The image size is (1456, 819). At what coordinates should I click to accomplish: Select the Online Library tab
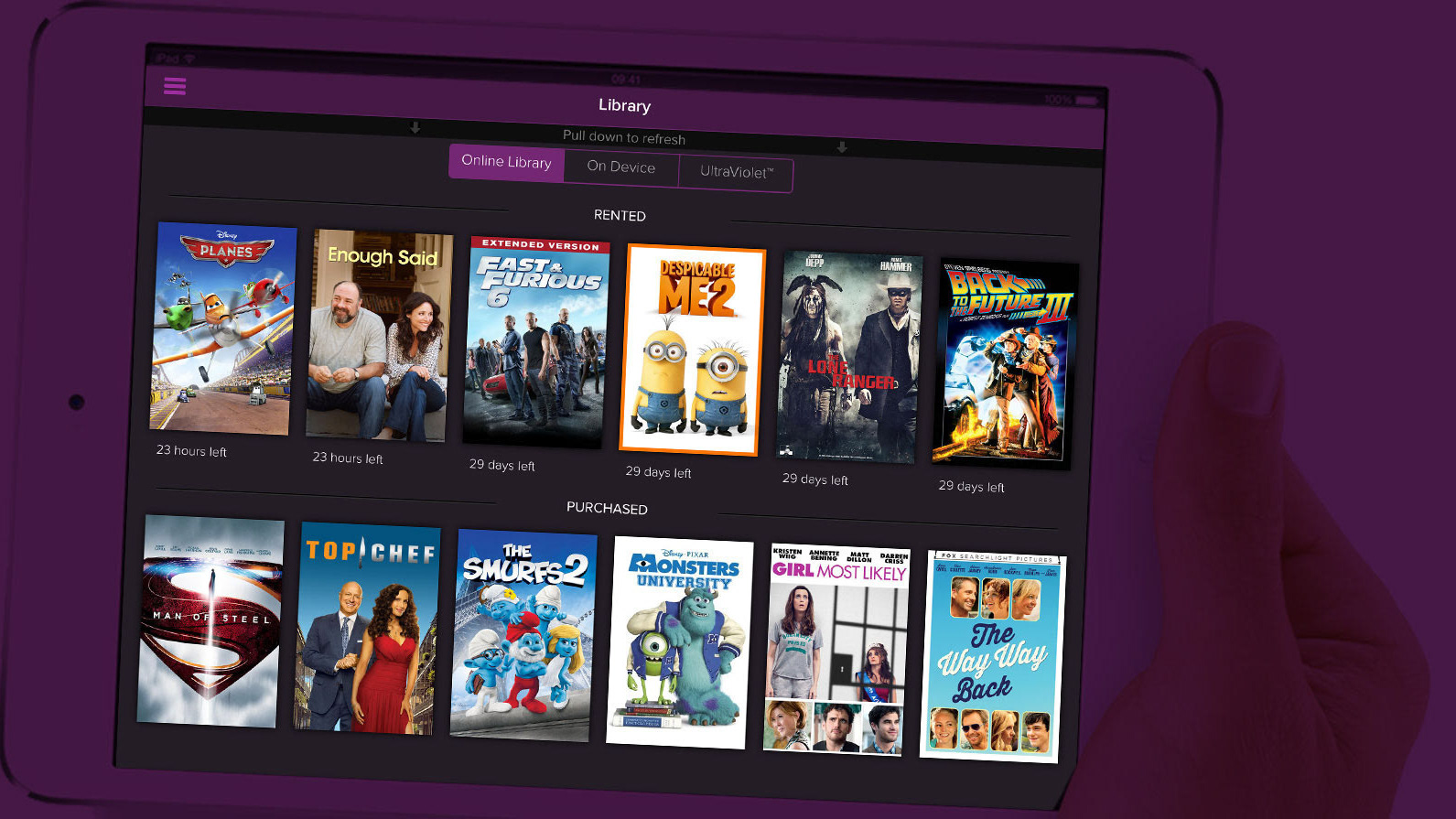pyautogui.click(x=506, y=162)
